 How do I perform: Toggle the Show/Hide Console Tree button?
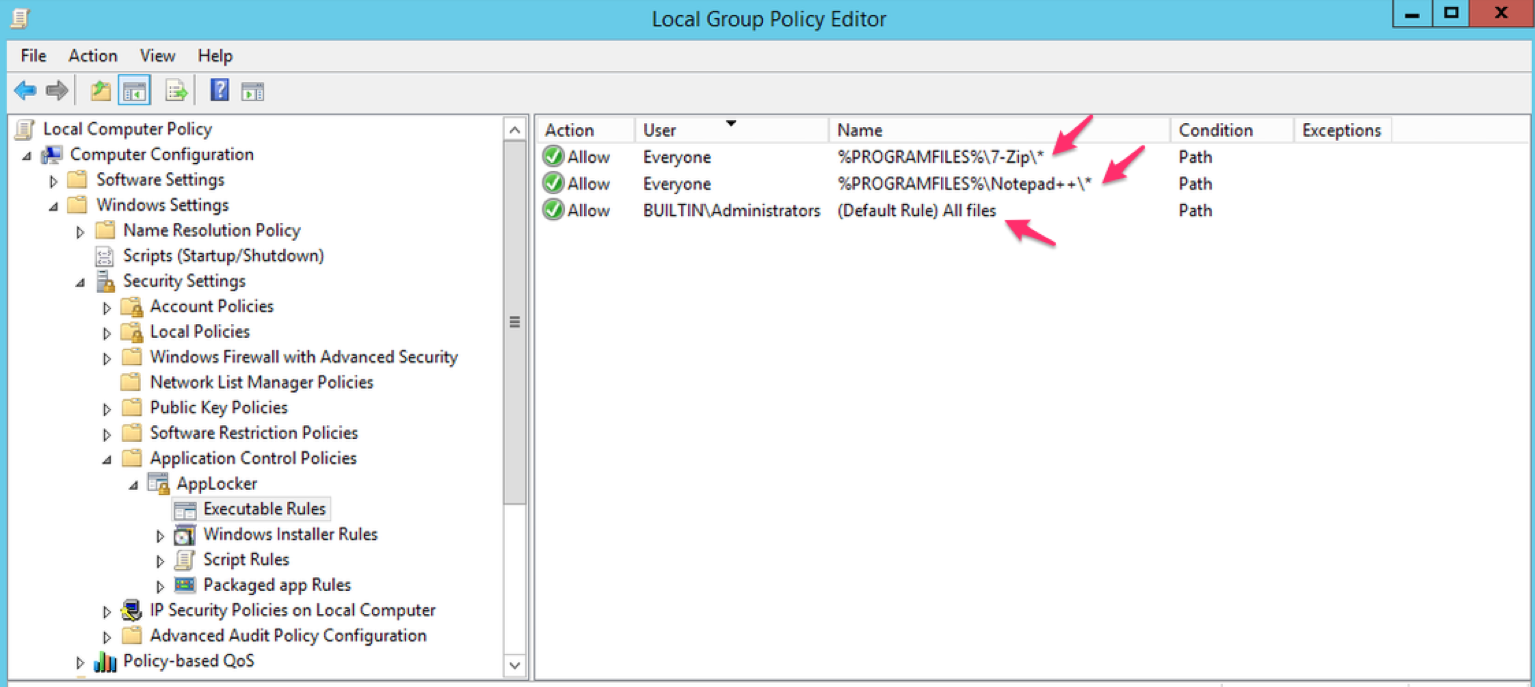(135, 89)
